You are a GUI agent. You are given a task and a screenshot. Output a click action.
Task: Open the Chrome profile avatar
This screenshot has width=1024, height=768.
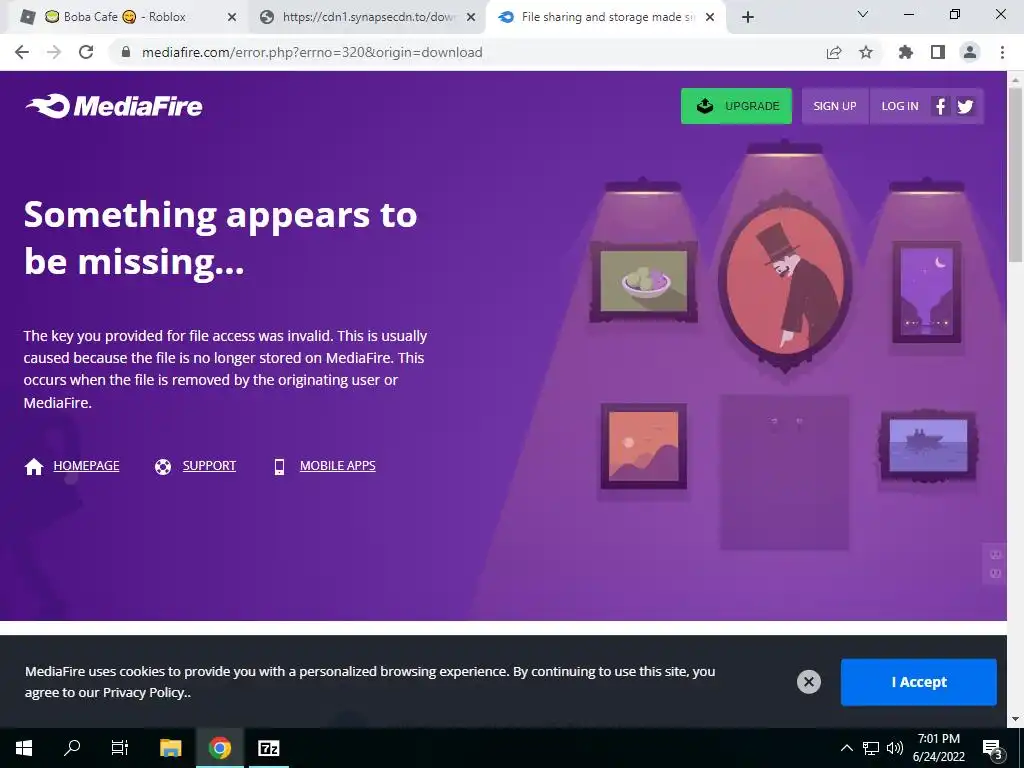970,52
